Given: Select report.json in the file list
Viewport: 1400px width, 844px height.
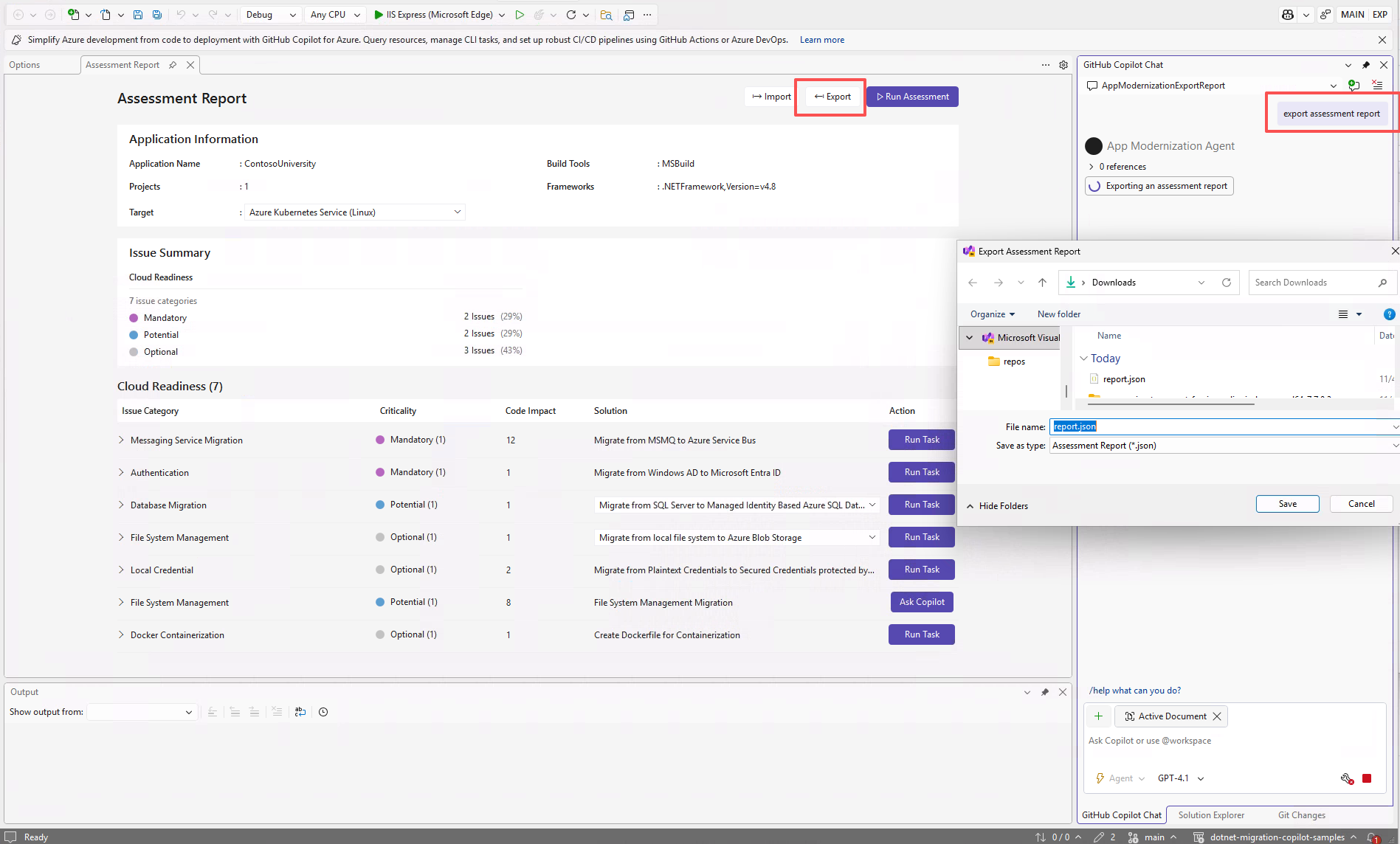Looking at the screenshot, I should pos(1124,379).
